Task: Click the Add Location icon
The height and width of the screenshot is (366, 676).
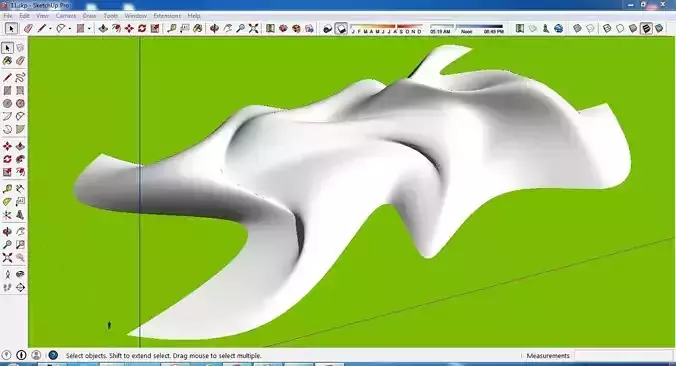Action: tap(520, 28)
